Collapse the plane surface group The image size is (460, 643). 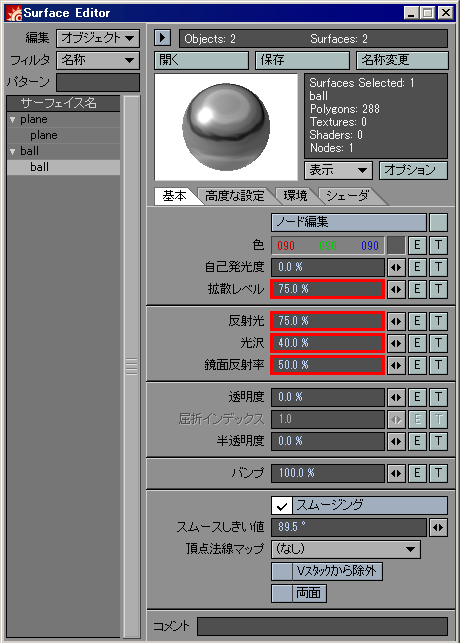click(x=13, y=120)
